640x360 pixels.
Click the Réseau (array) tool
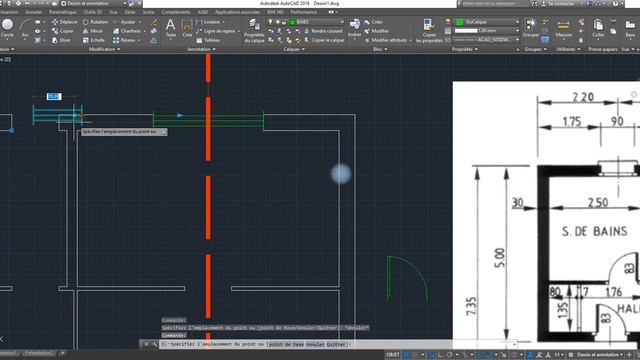pyautogui.click(x=124, y=40)
